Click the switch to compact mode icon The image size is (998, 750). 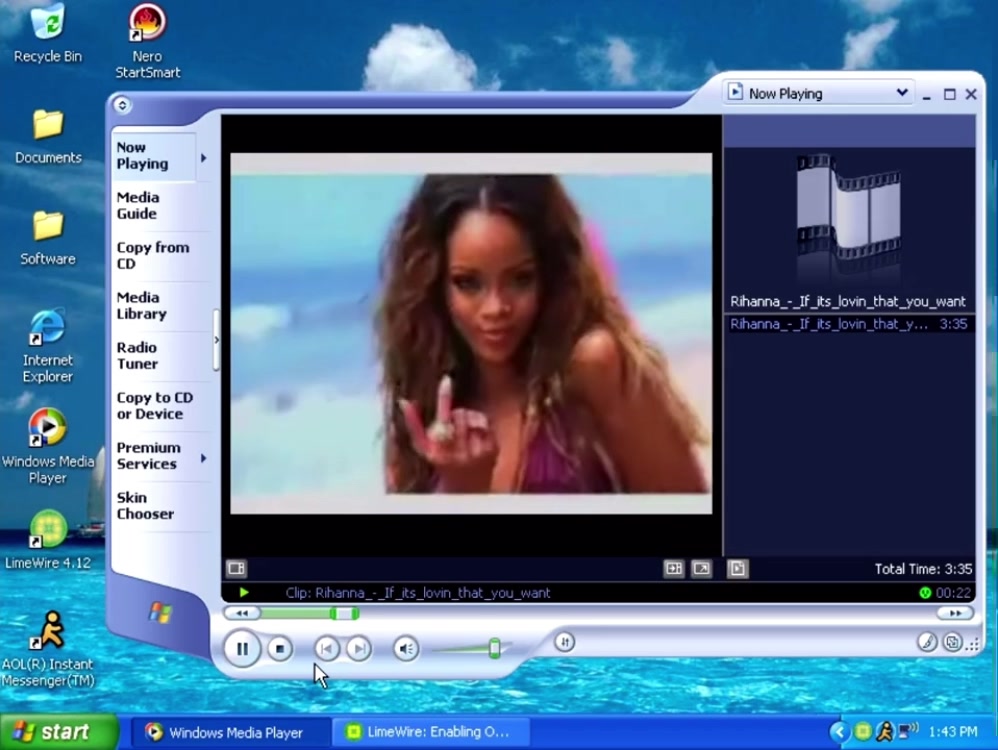pyautogui.click(x=952, y=642)
